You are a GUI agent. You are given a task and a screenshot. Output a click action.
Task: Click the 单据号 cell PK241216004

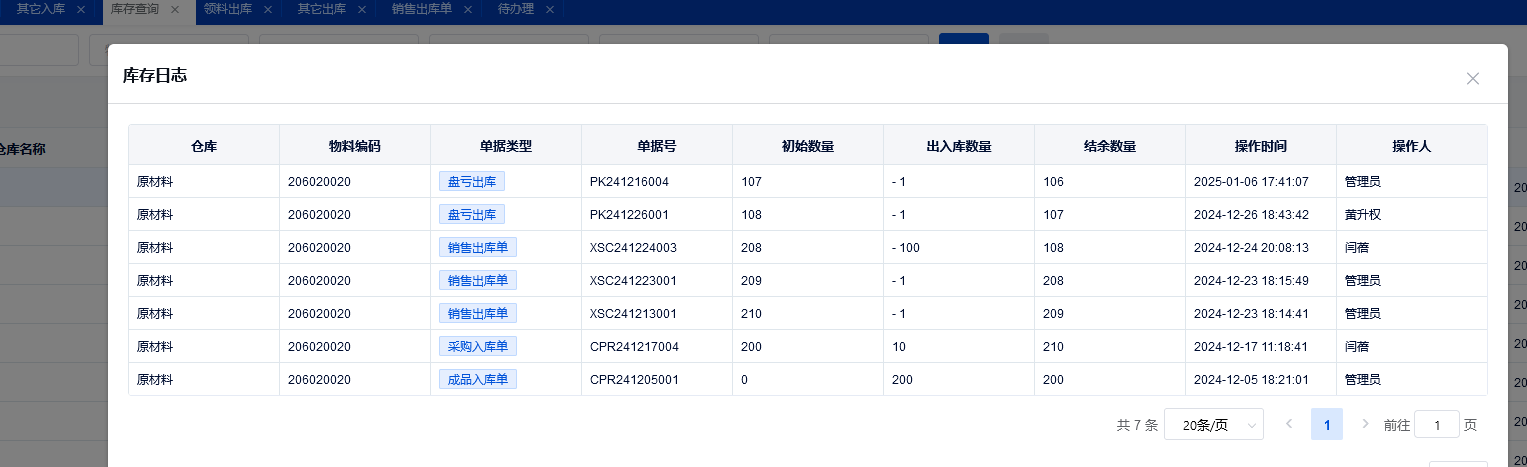[629, 182]
